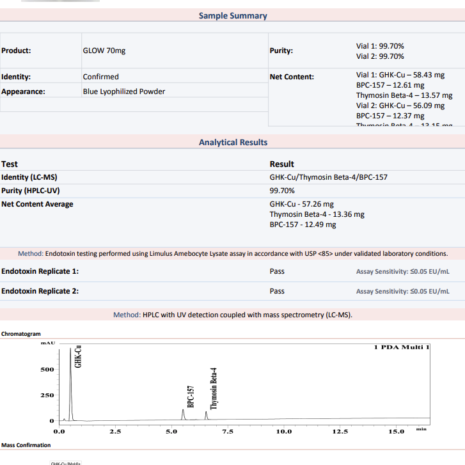Viewport: 465px width, 465px height.
Task: Click the Purity (HPLC-UV) 99.70% result
Action: (x=282, y=191)
